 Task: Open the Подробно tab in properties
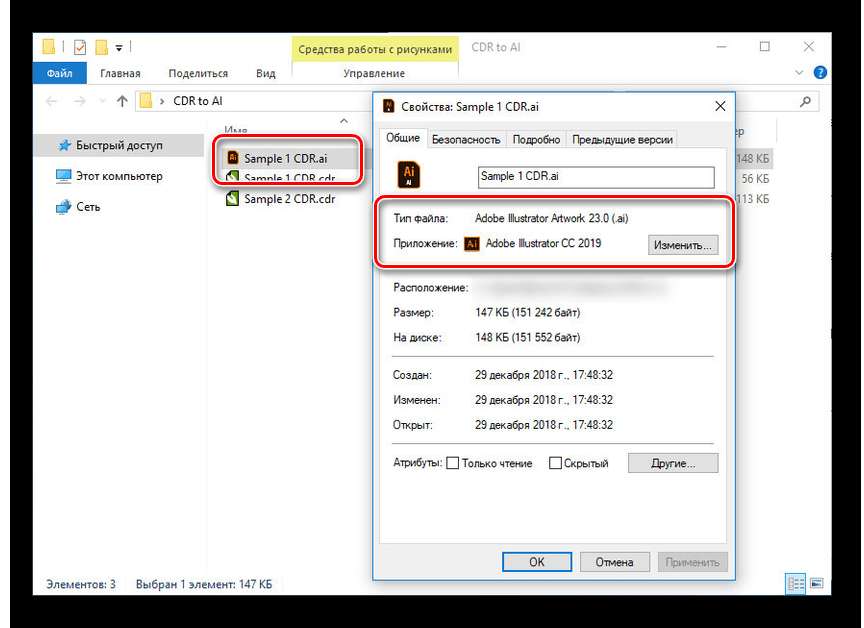538,139
